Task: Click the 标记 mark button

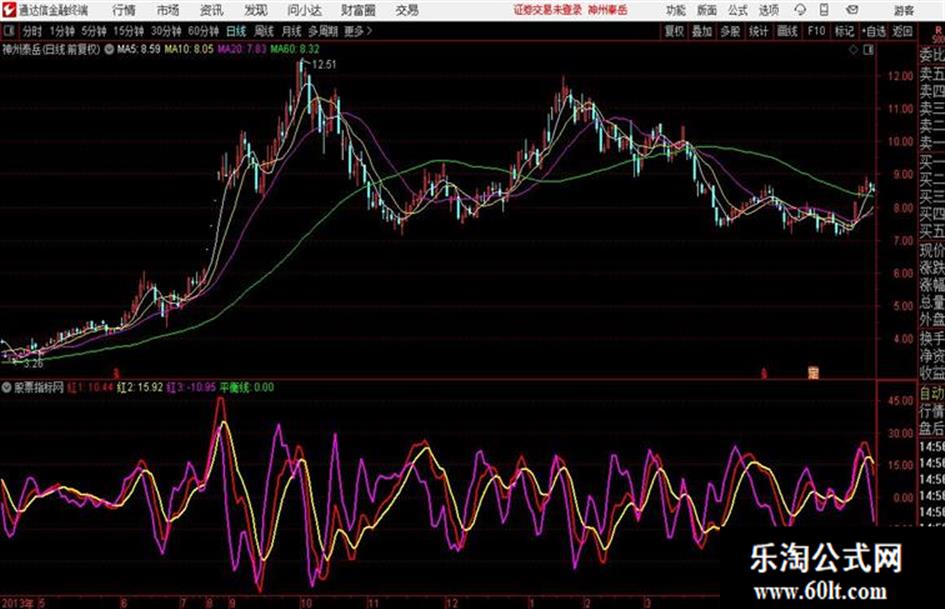Action: click(x=844, y=31)
